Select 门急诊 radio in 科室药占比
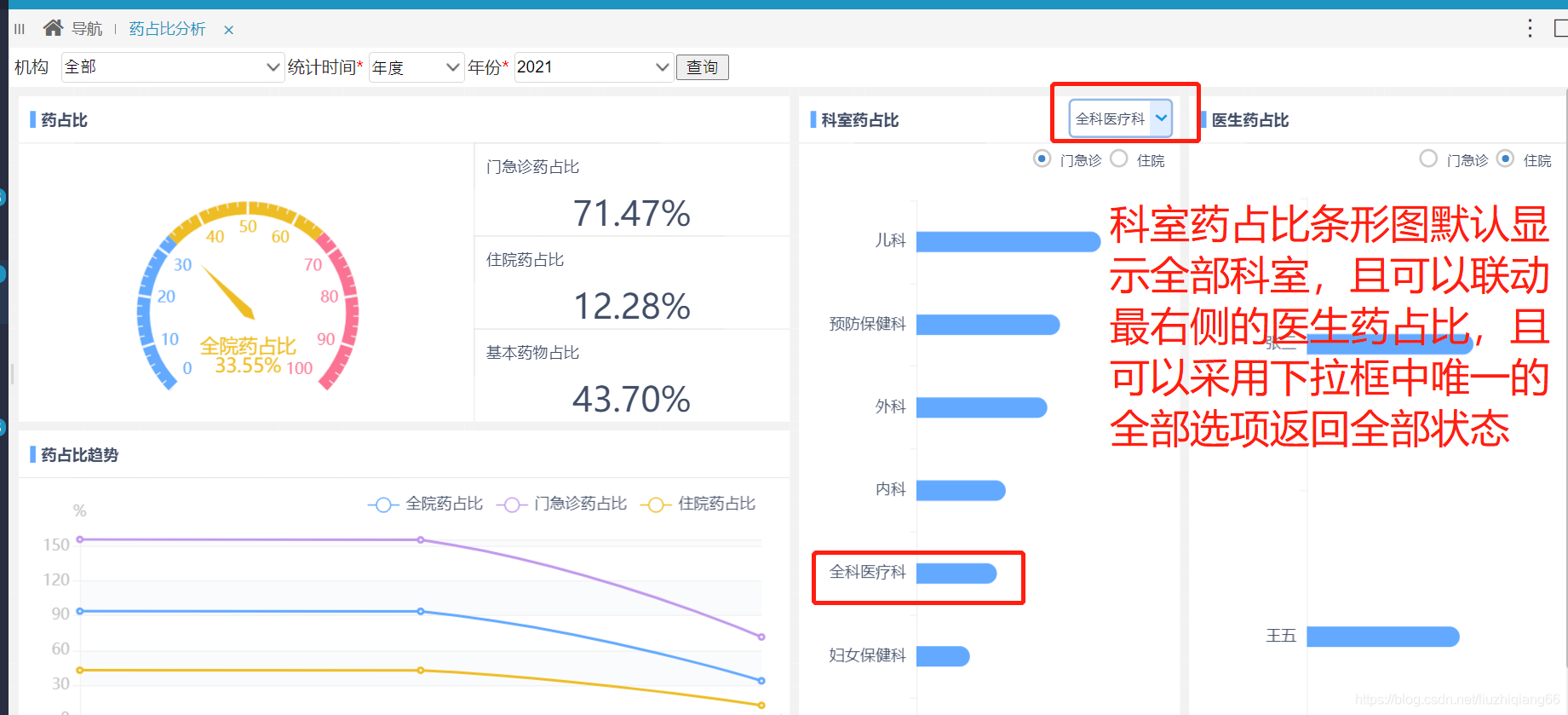 [1042, 159]
